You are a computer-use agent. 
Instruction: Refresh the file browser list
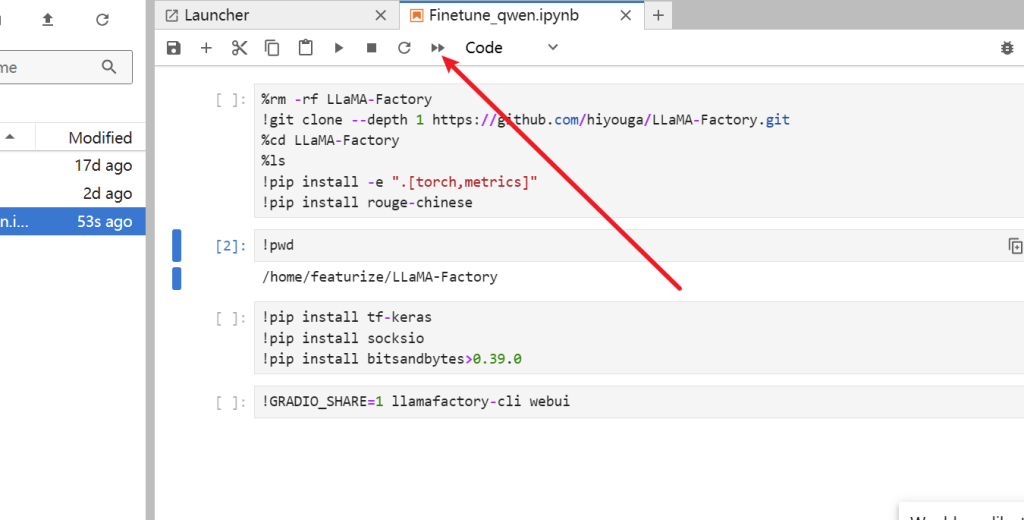(102, 20)
